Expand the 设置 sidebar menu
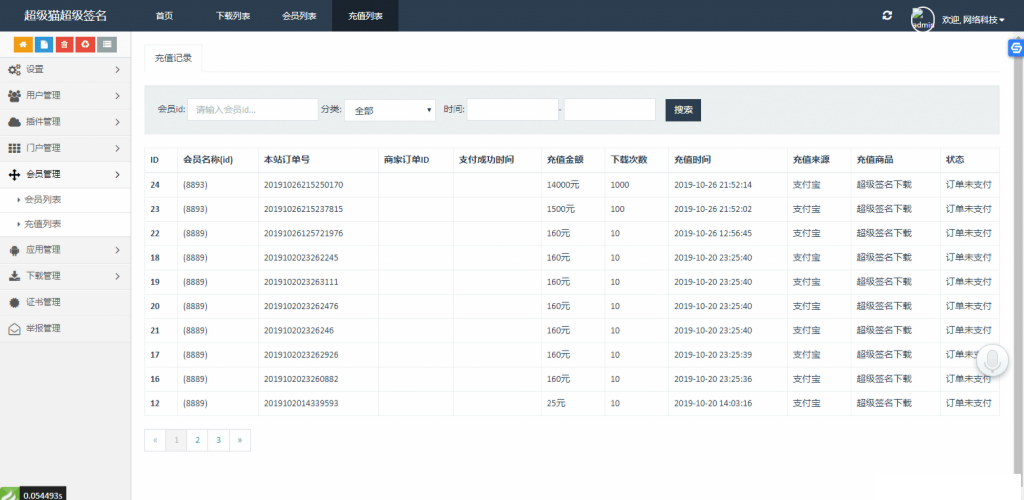The height and width of the screenshot is (500, 1024). click(x=65, y=70)
